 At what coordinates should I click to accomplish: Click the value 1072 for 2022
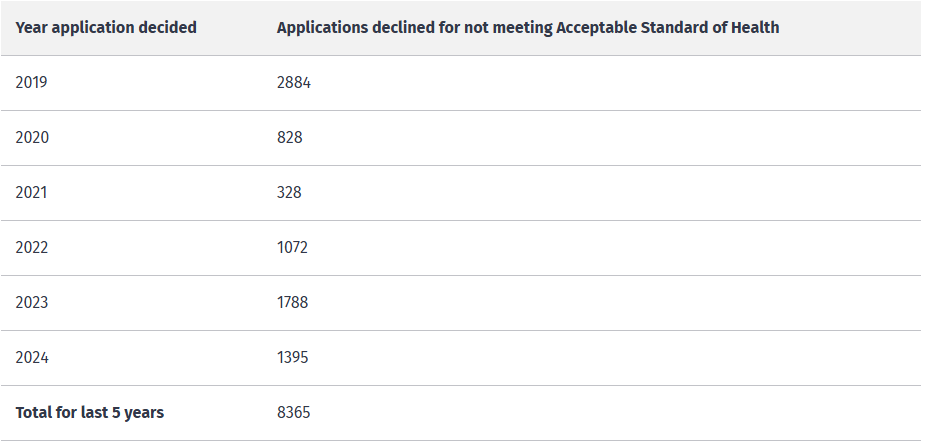293,247
